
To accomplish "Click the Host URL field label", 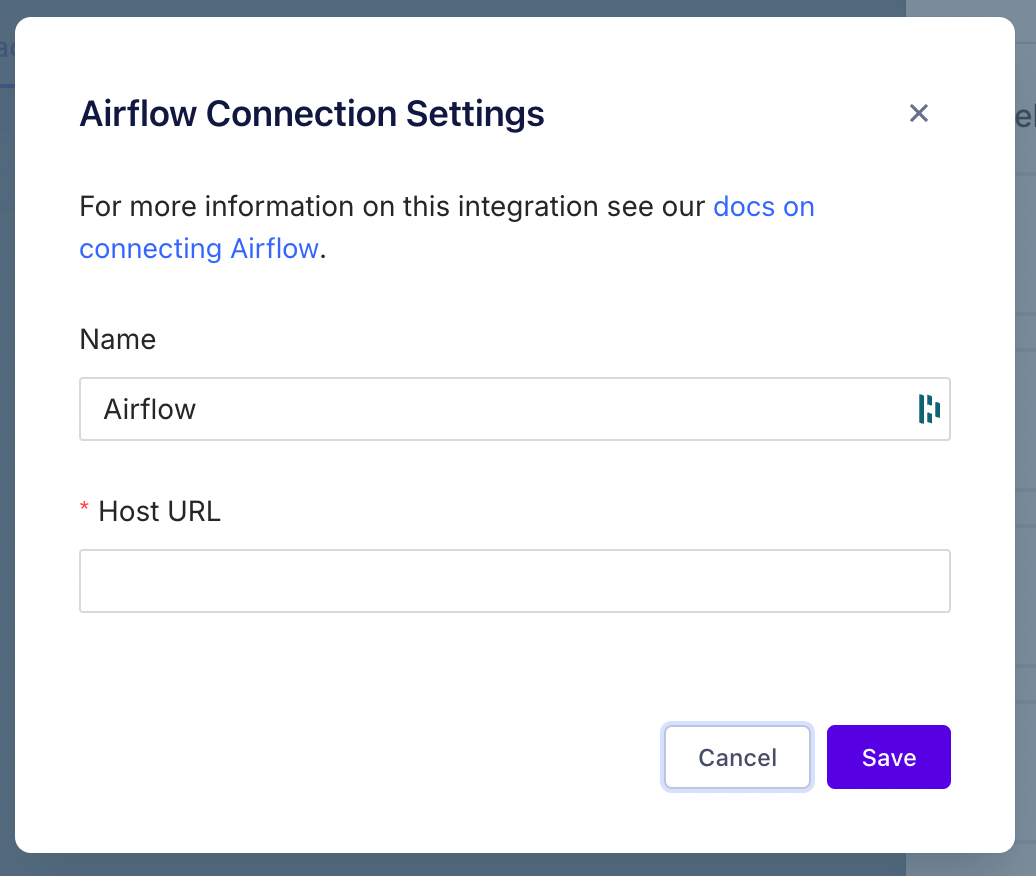I will 158,511.
